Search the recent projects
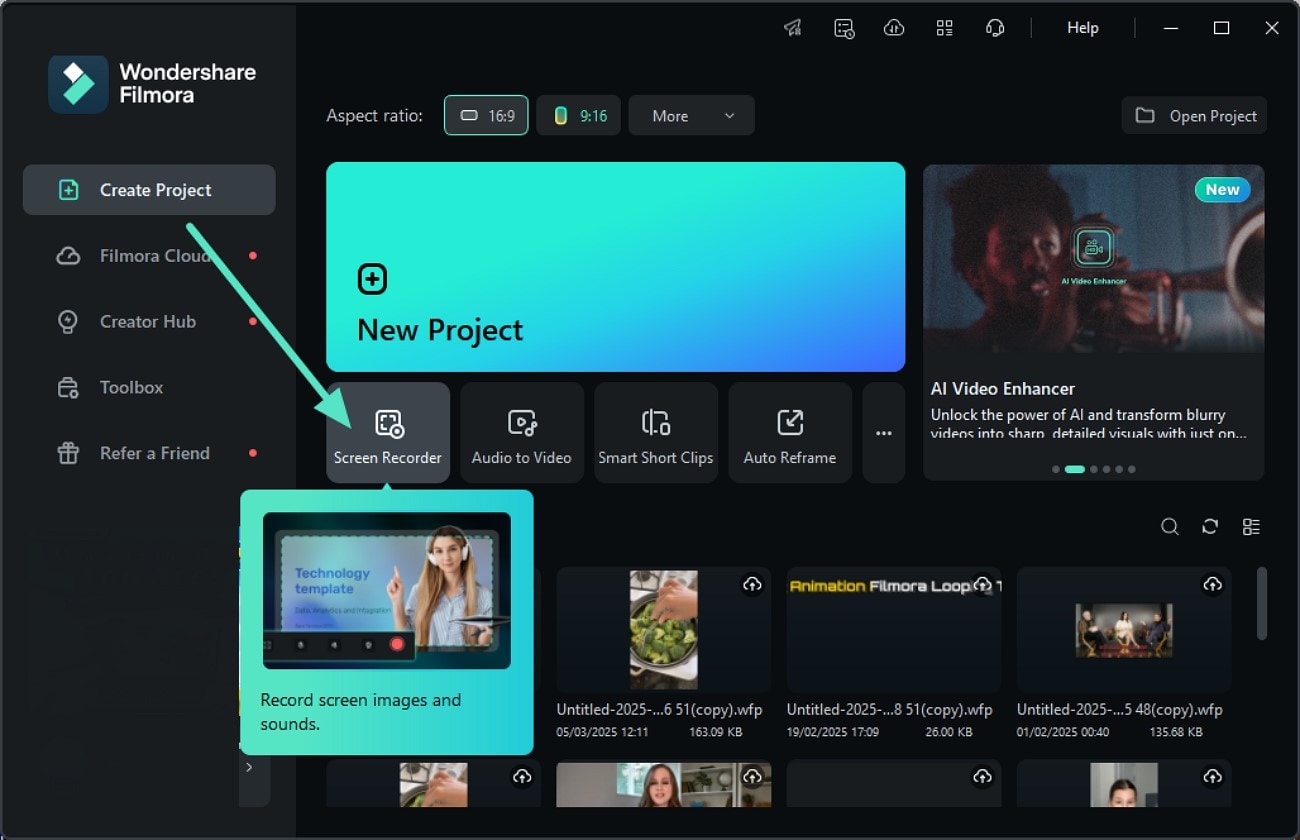The image size is (1300, 840). point(1169,527)
